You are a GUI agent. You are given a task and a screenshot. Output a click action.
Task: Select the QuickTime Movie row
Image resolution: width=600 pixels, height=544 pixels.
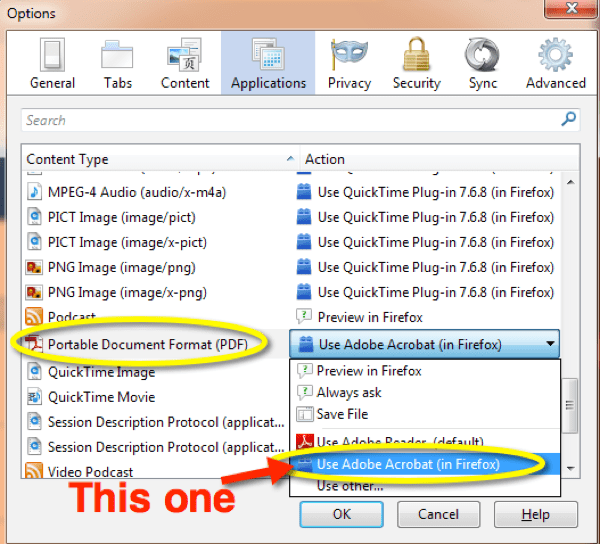point(155,397)
